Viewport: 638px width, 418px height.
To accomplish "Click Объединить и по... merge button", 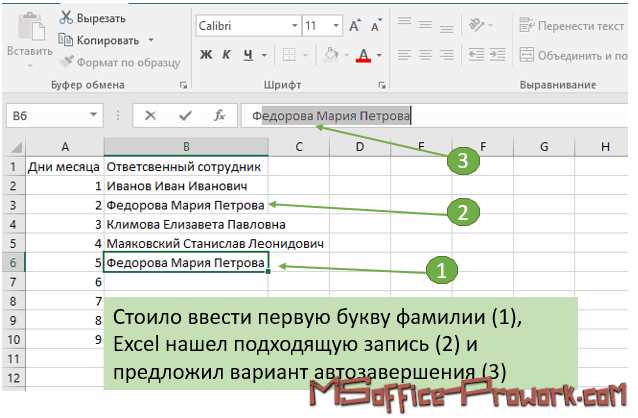I will pyautogui.click(x=574, y=55).
